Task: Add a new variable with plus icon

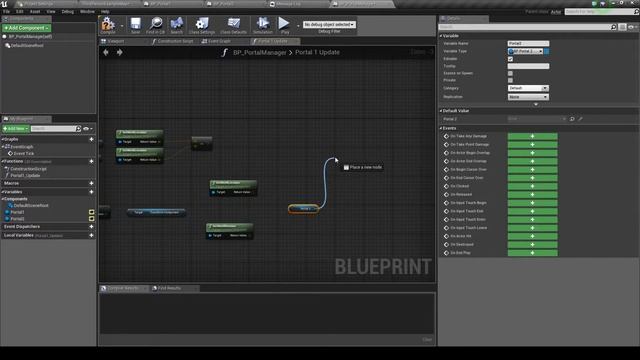Action: 91,192
